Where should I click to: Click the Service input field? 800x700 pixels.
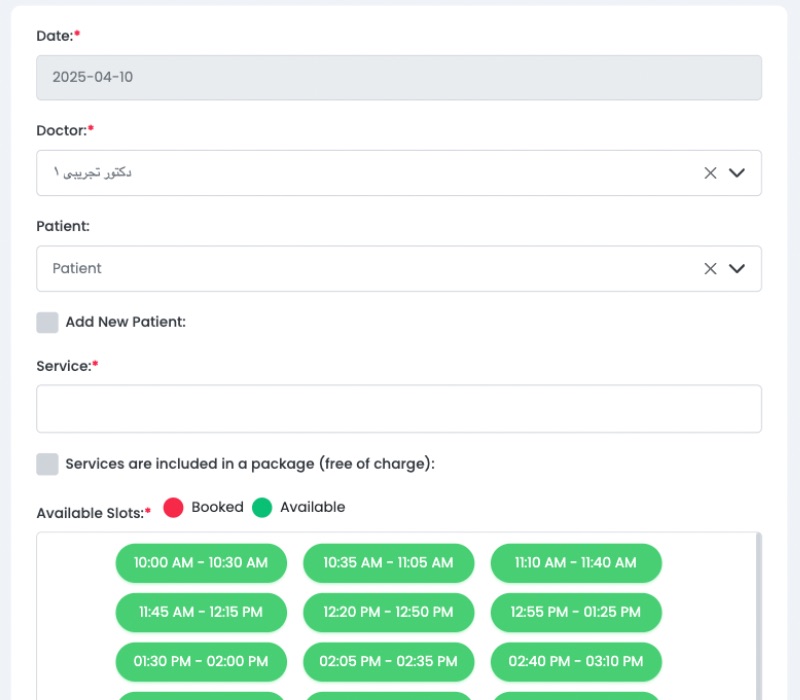coord(398,409)
